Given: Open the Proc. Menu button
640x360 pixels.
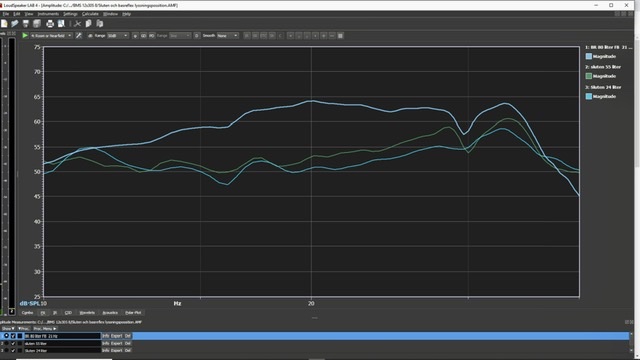Looking at the screenshot, I should pyautogui.click(x=45, y=329).
